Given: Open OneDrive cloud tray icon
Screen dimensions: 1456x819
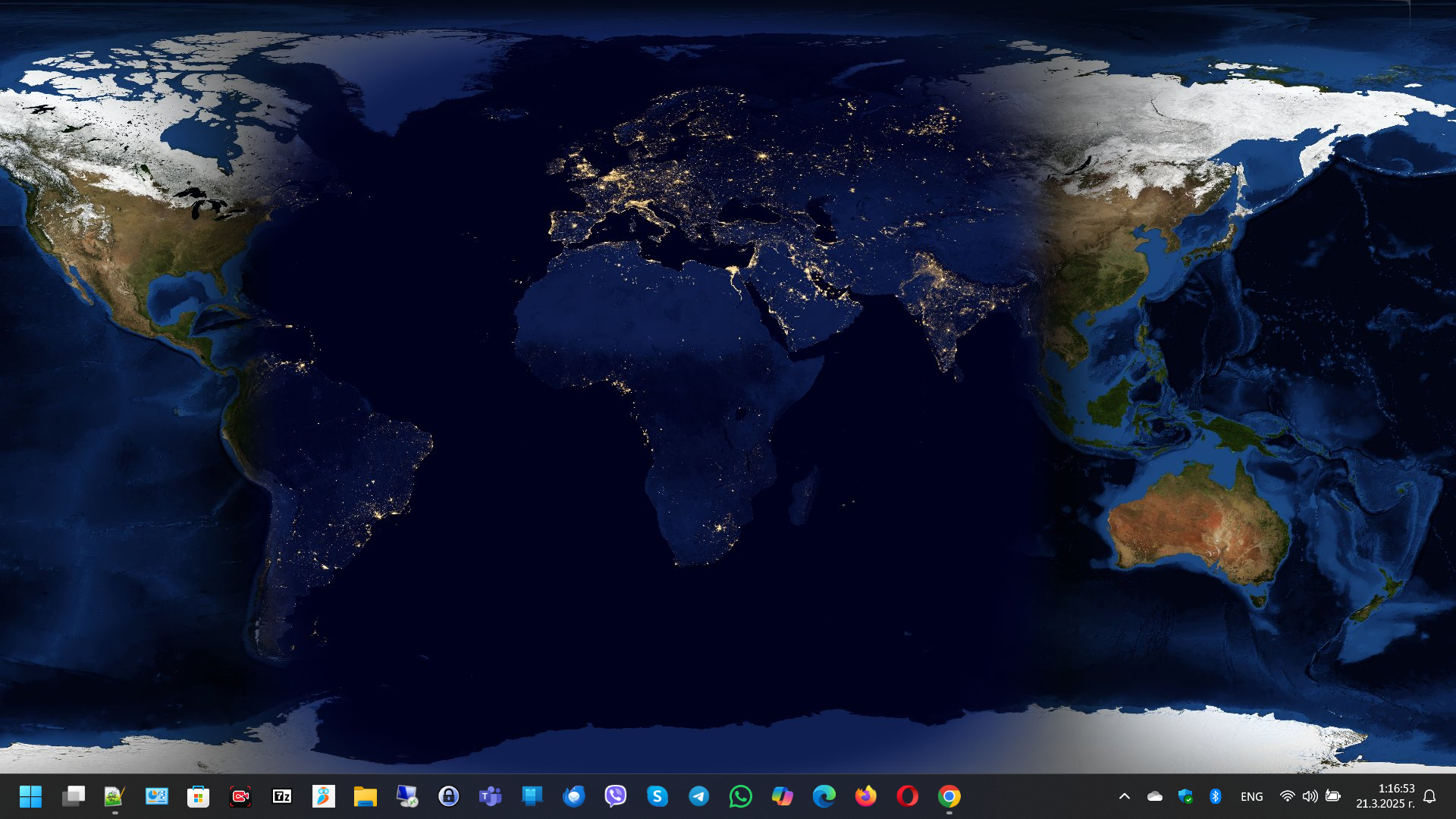Looking at the screenshot, I should pos(1155,796).
